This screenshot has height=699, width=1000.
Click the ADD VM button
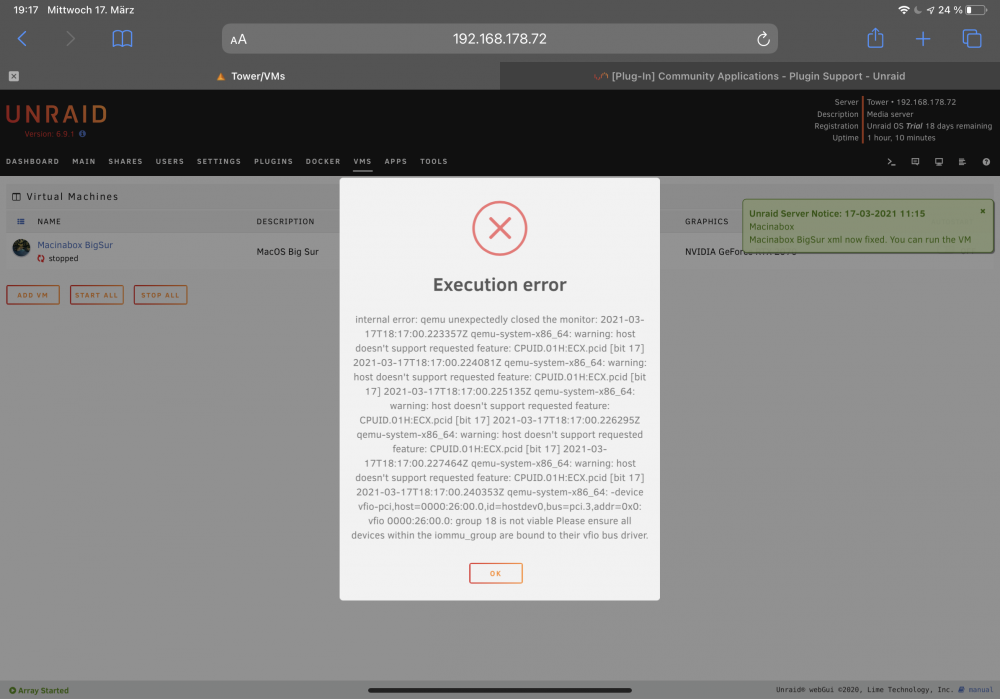33,295
